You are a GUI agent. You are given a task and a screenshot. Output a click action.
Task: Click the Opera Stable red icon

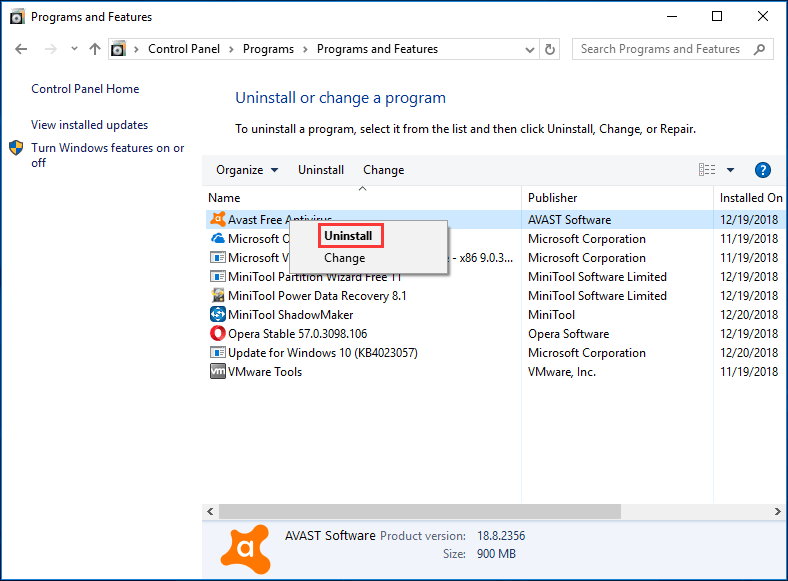coord(218,333)
